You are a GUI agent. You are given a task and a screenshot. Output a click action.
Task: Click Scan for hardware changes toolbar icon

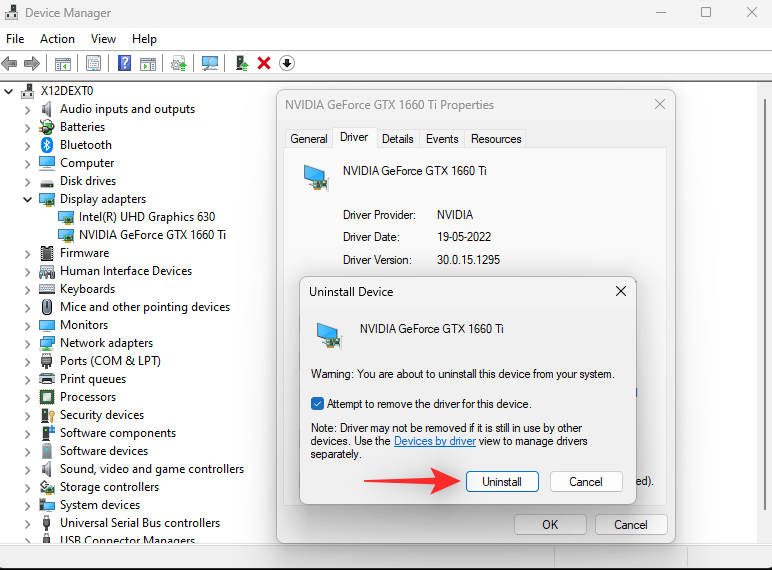point(210,63)
